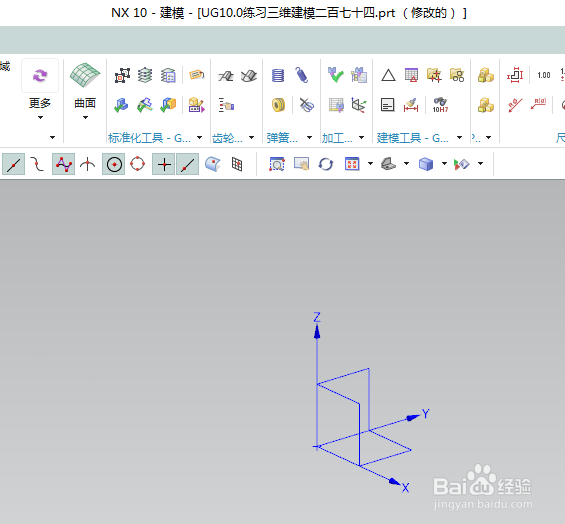The height and width of the screenshot is (524, 565).
Task: Open the rendering style dropdown by blue cube
Action: tap(444, 164)
